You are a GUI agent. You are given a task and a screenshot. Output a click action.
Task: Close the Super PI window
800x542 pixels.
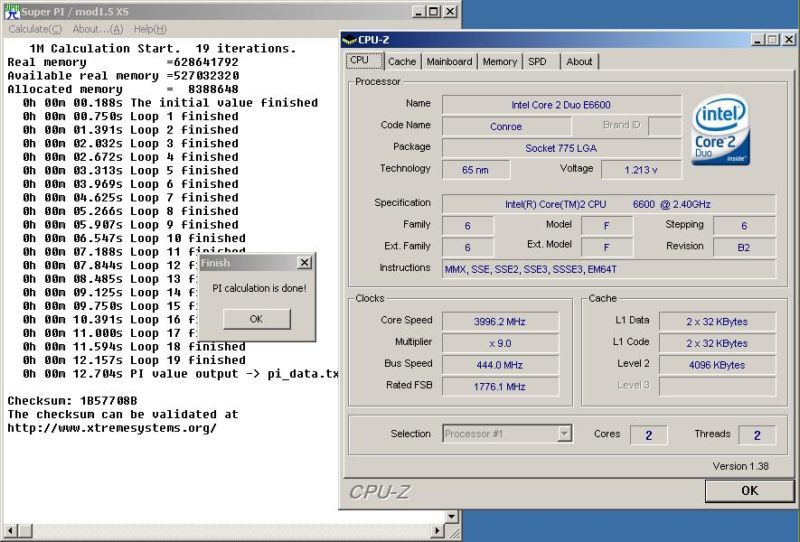click(450, 11)
